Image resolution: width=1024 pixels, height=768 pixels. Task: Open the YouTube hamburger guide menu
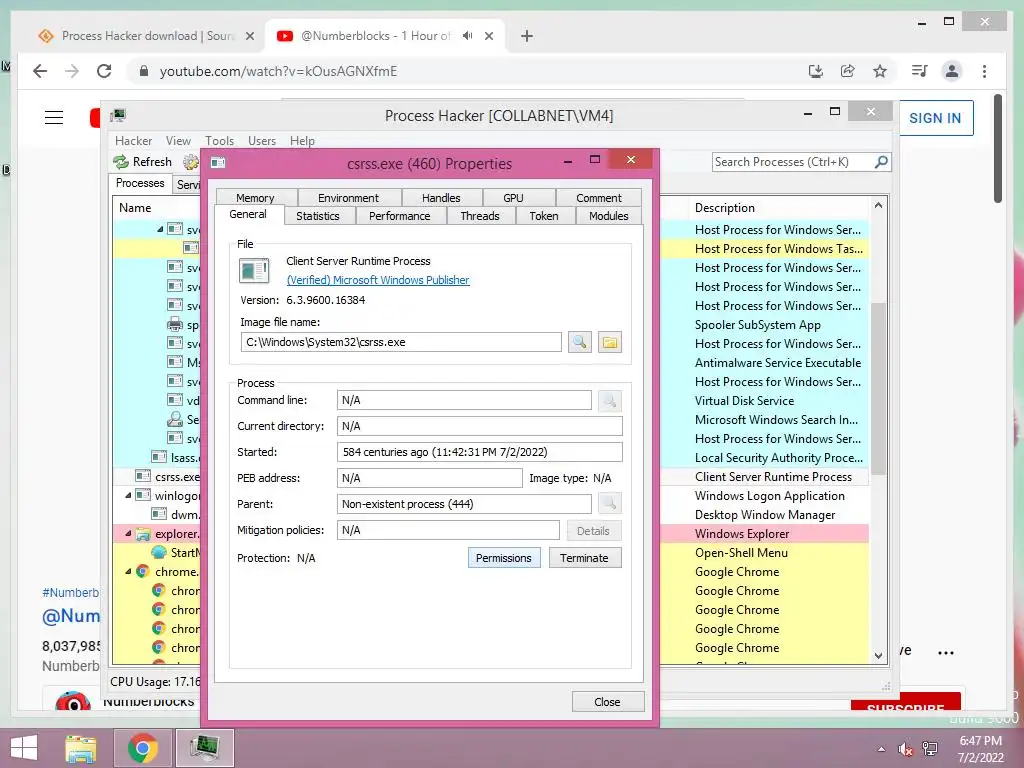click(x=54, y=118)
